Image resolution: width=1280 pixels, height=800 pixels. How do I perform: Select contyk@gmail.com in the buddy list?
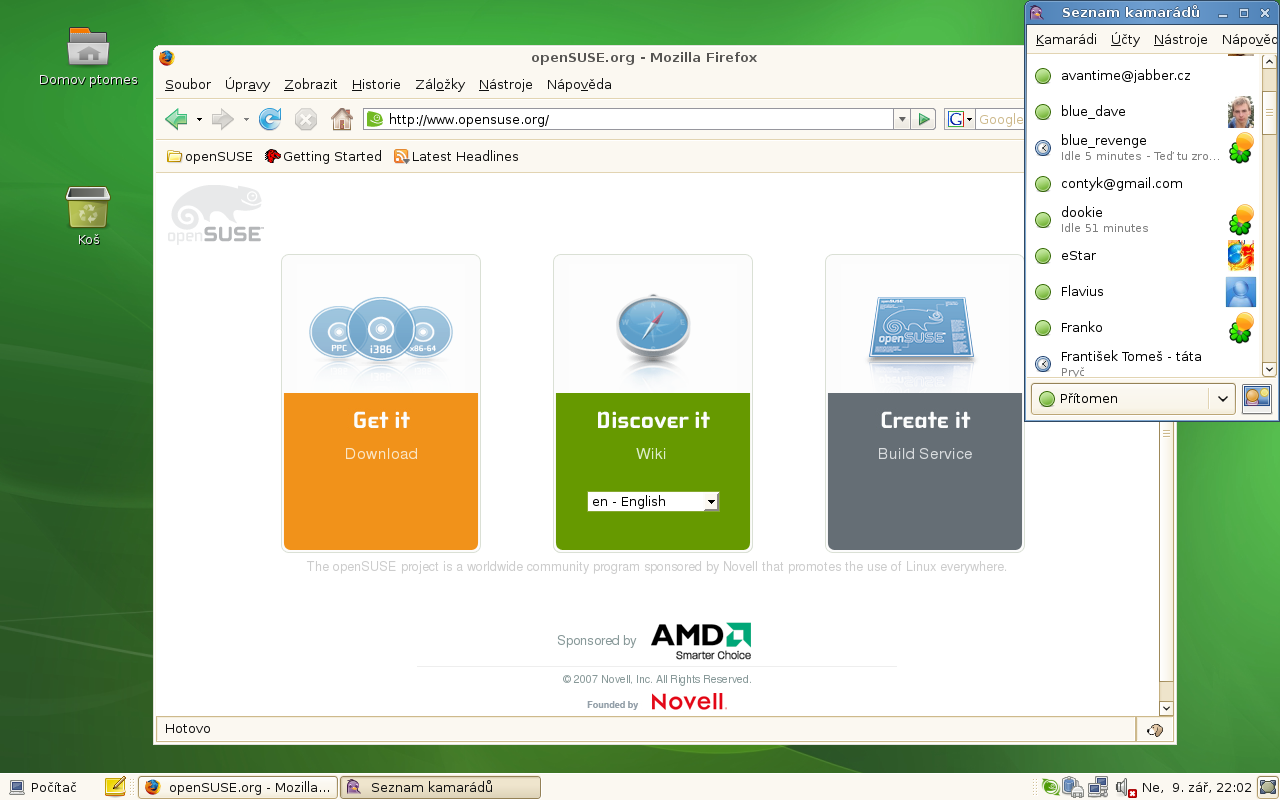point(1144,184)
